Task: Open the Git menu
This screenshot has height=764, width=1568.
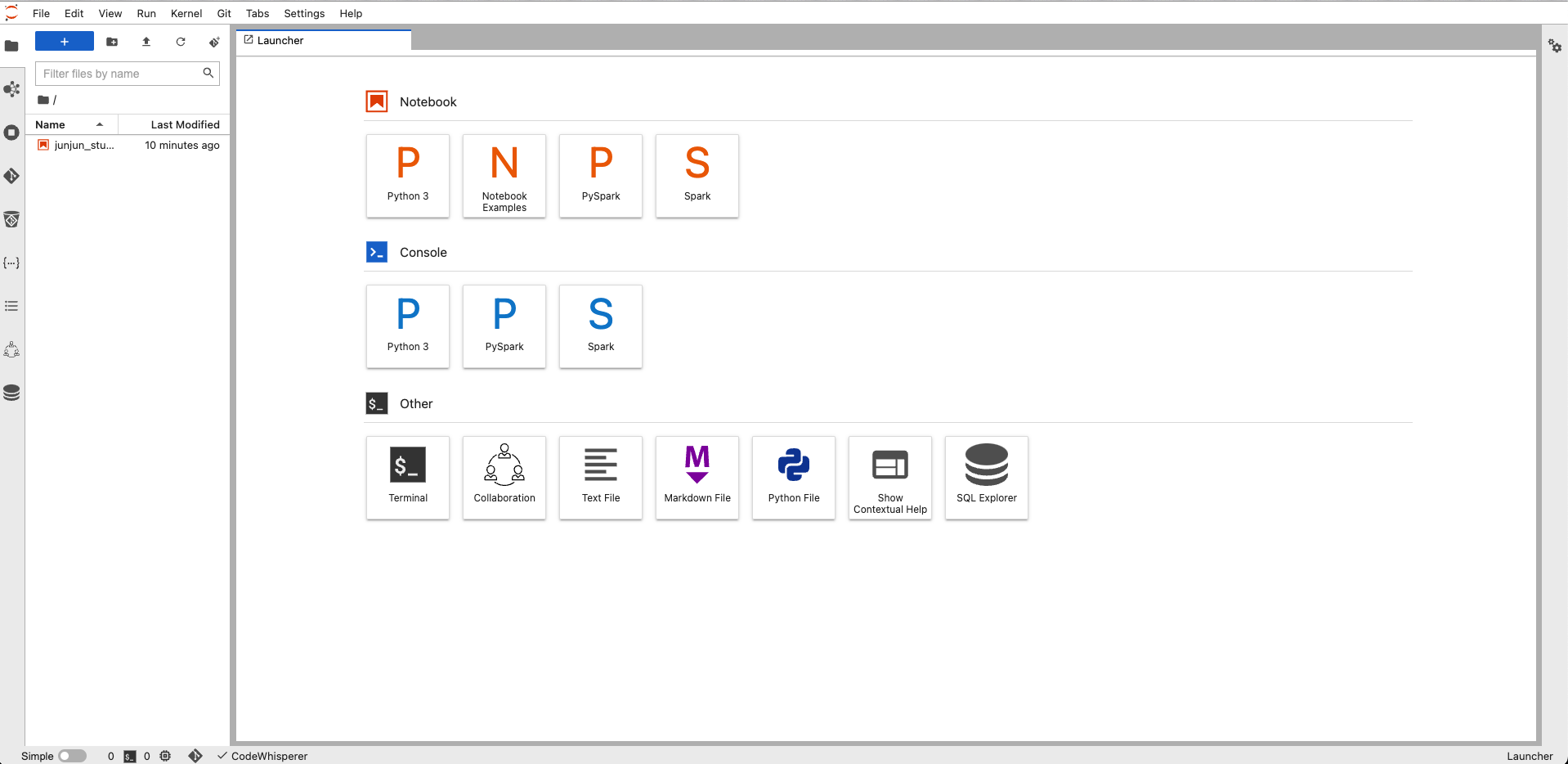Action: click(x=224, y=13)
